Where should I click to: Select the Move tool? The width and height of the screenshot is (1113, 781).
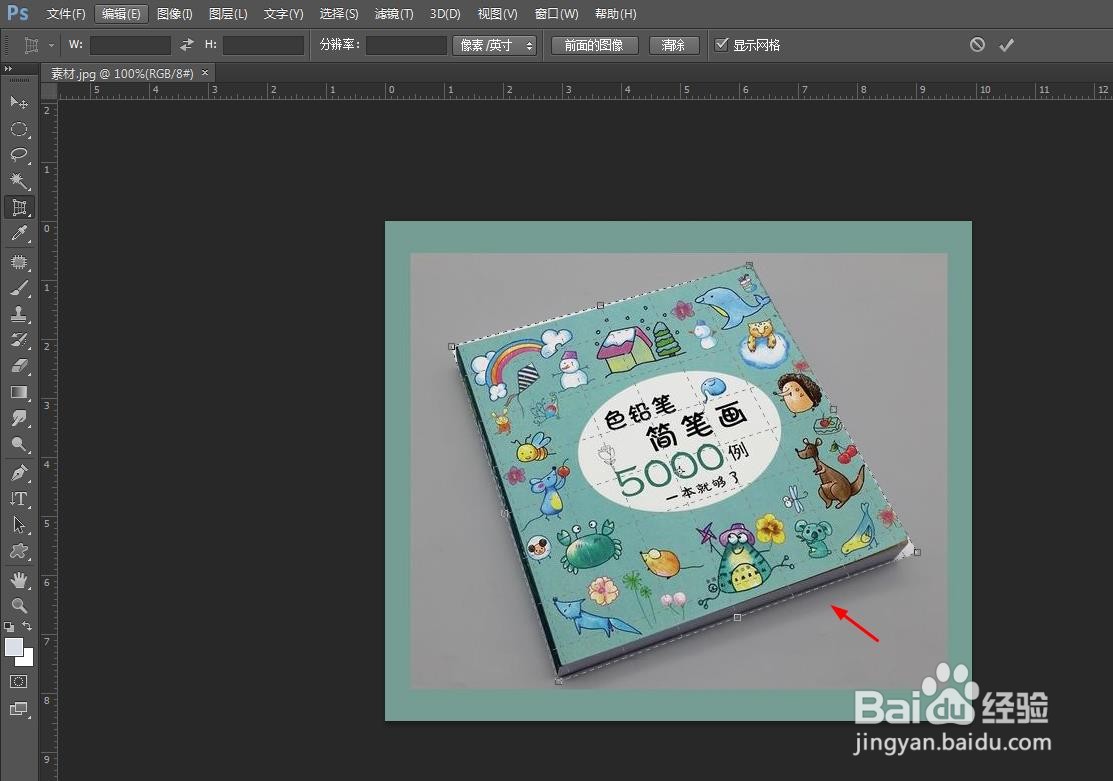click(19, 103)
